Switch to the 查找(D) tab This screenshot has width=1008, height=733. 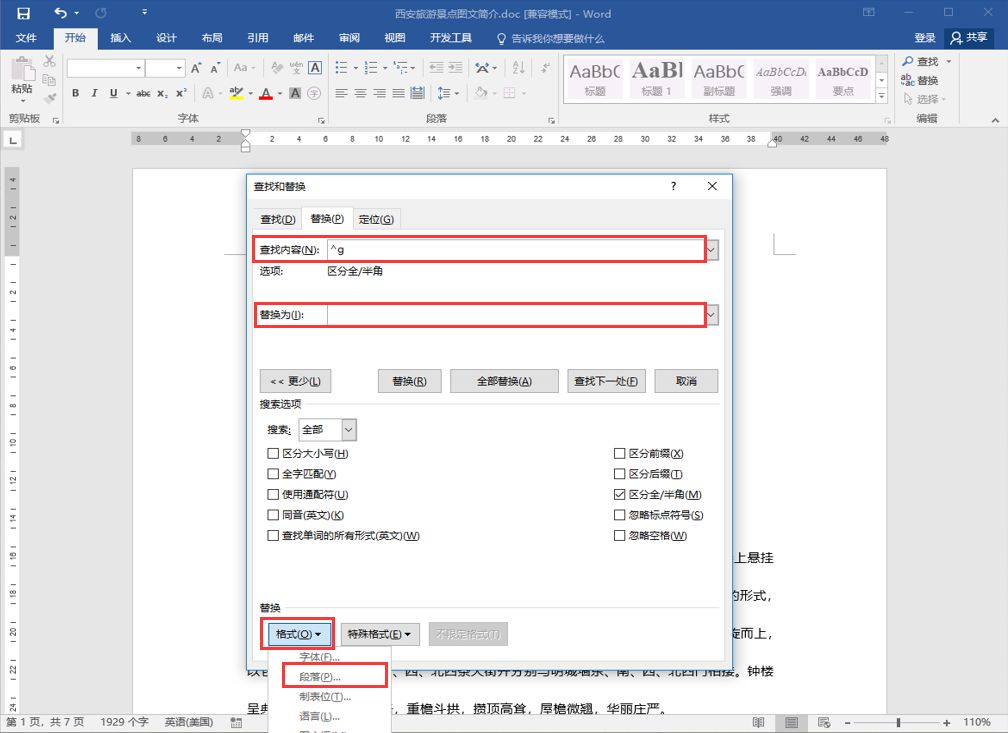click(x=278, y=219)
